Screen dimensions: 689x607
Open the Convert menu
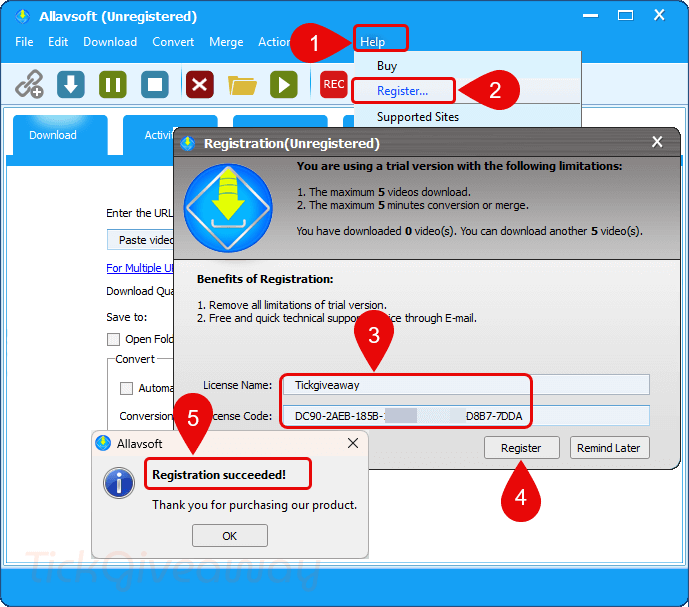[173, 42]
